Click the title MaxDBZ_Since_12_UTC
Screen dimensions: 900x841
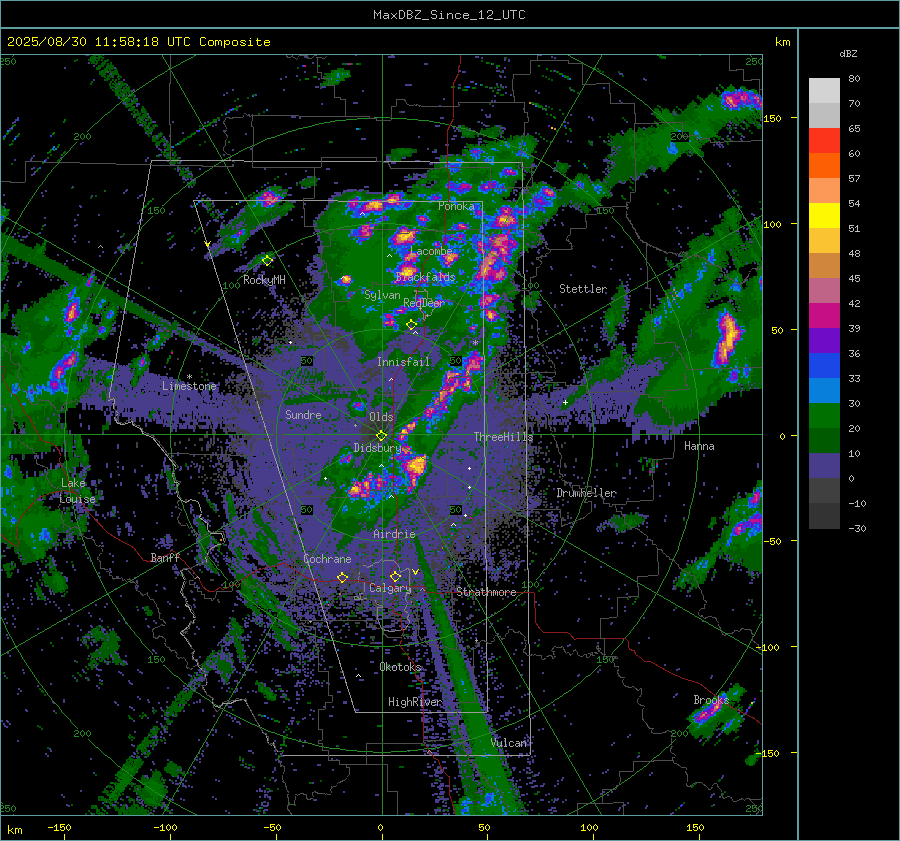449,15
